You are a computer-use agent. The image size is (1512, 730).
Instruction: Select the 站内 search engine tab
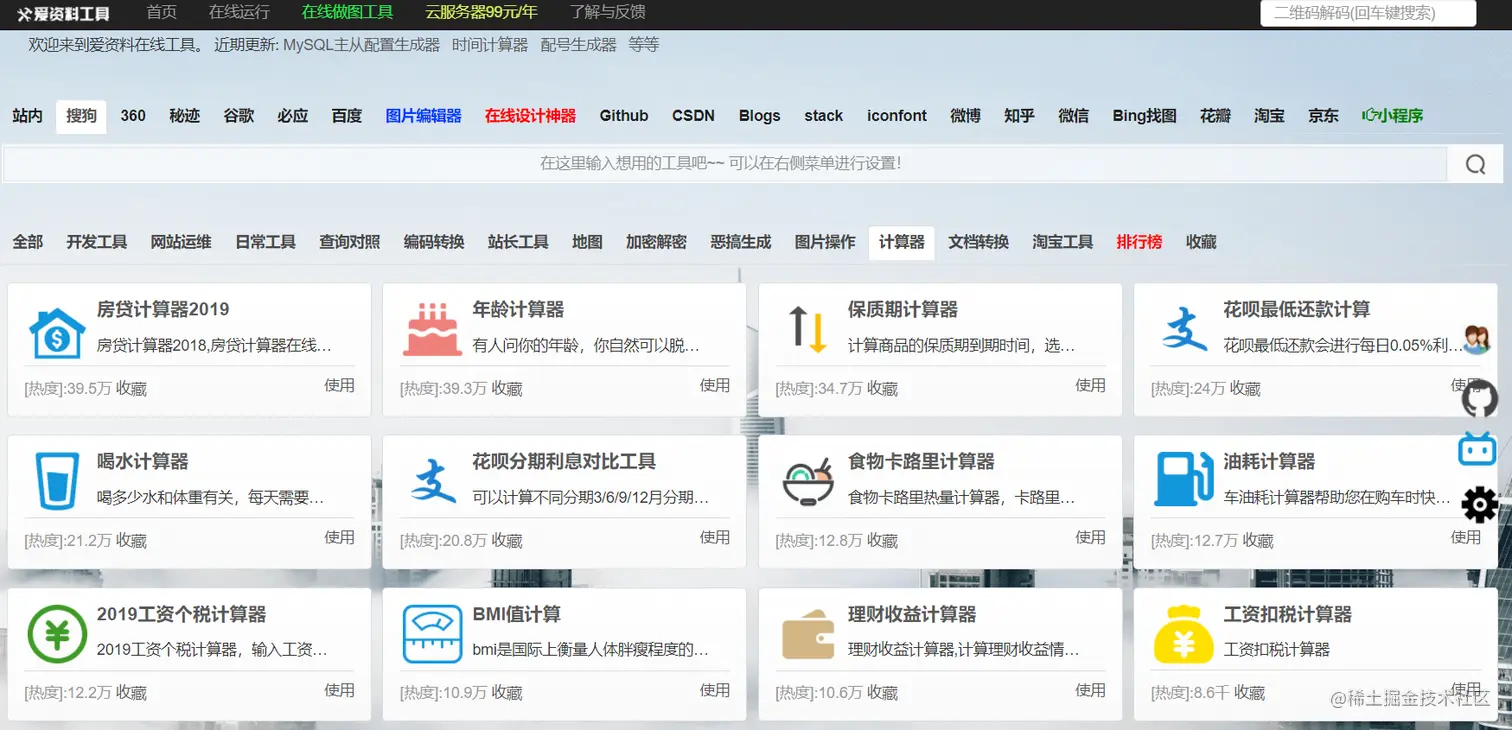27,116
